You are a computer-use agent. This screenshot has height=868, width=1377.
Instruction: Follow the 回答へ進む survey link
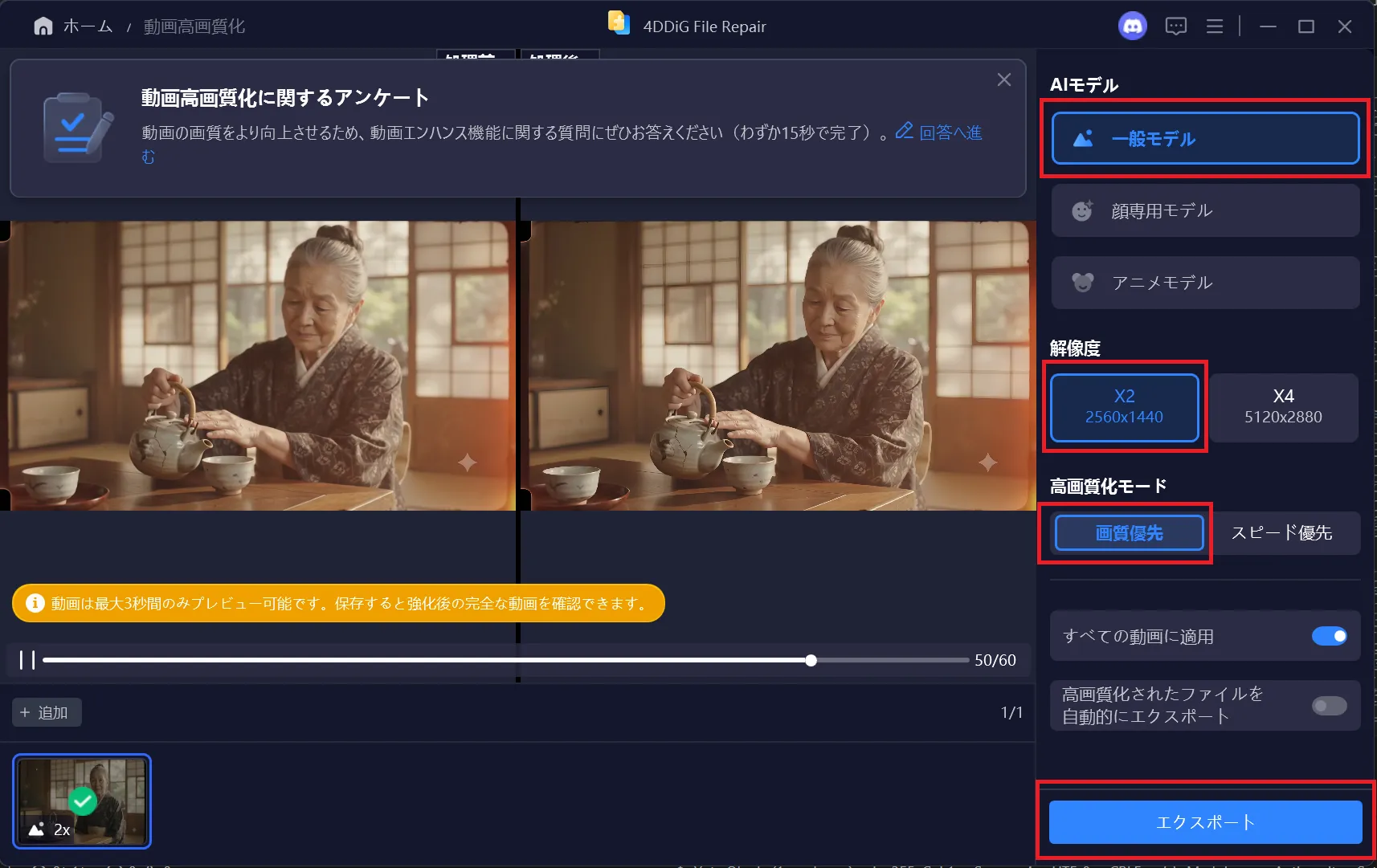pyautogui.click(x=950, y=132)
